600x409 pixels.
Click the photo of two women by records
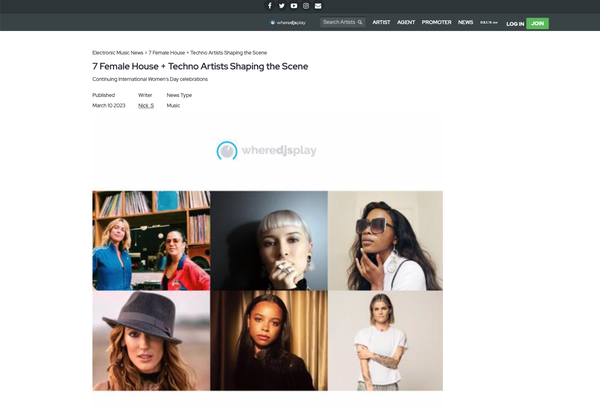(x=151, y=240)
